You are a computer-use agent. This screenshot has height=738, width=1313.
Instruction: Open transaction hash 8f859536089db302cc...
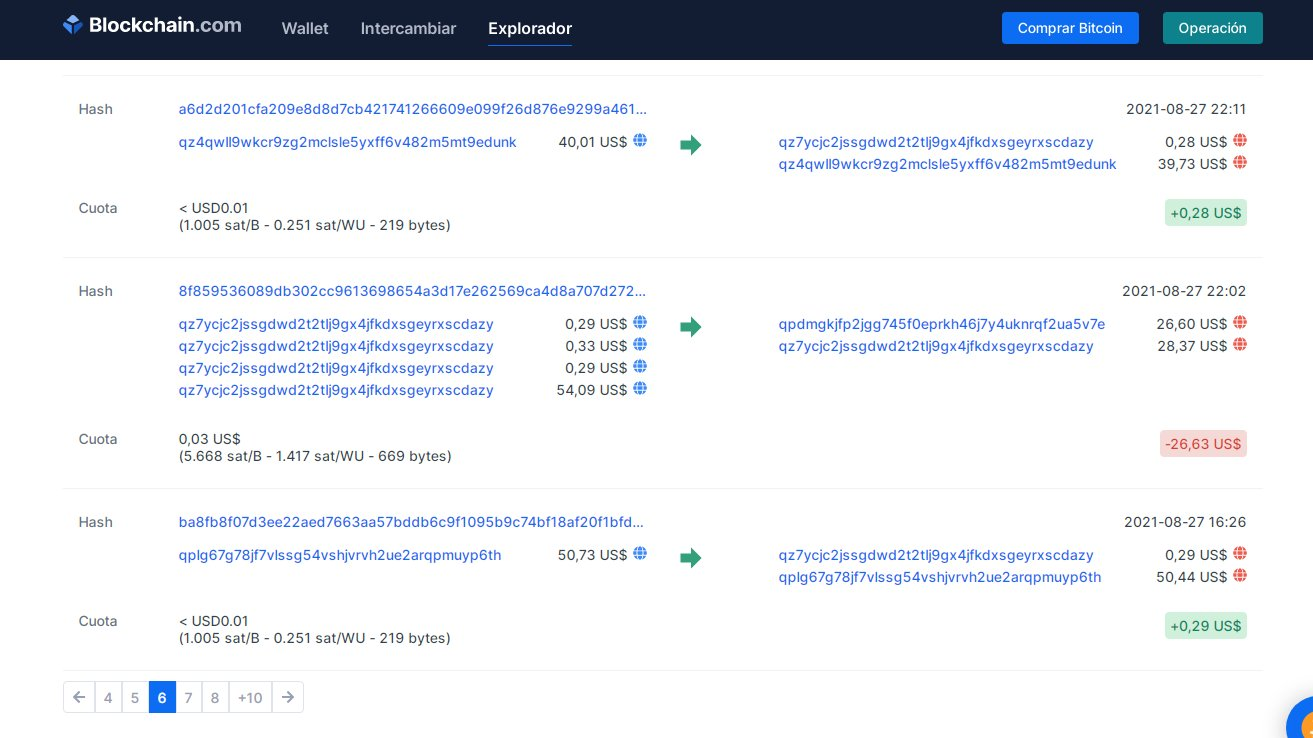click(x=412, y=291)
